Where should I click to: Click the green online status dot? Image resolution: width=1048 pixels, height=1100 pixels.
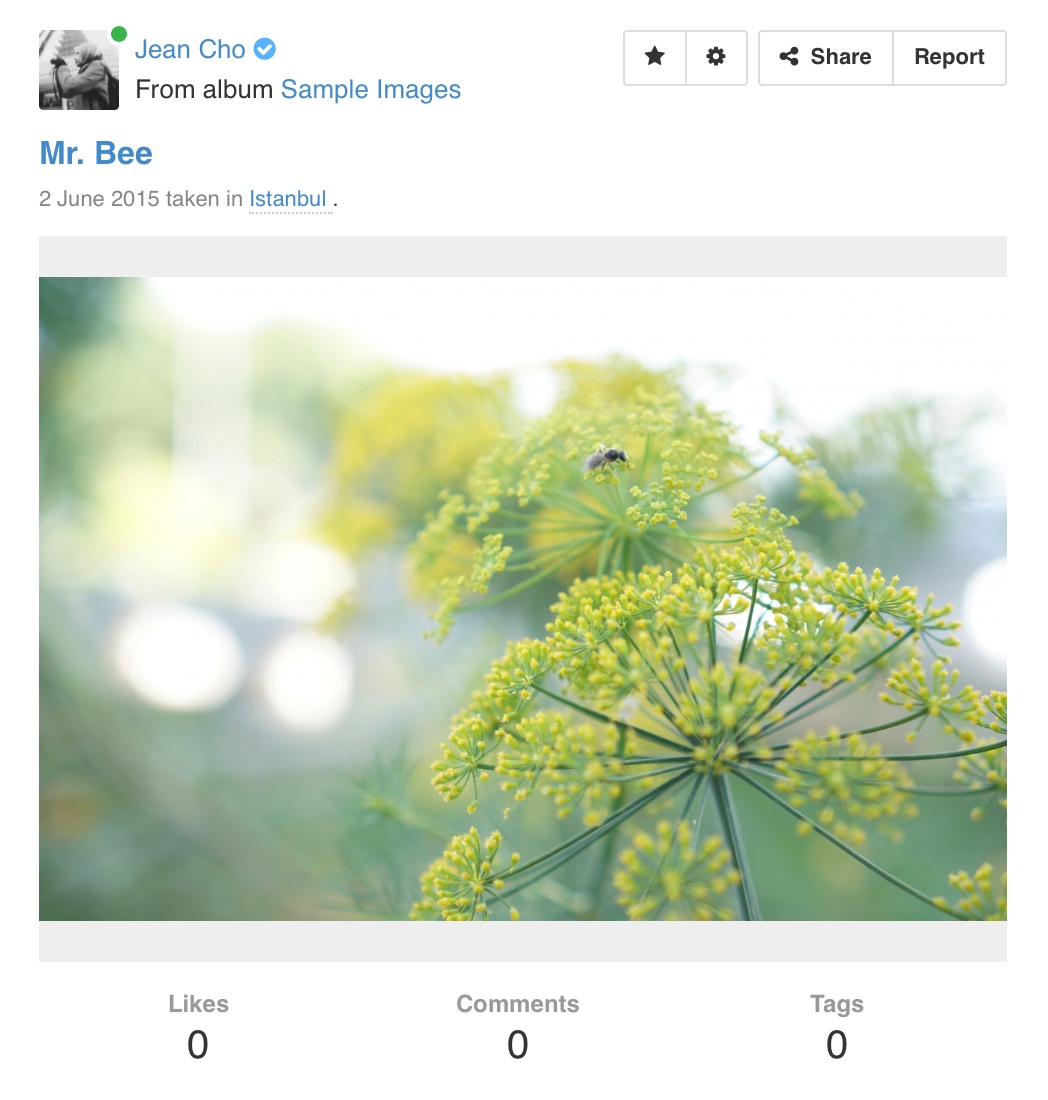pos(119,34)
